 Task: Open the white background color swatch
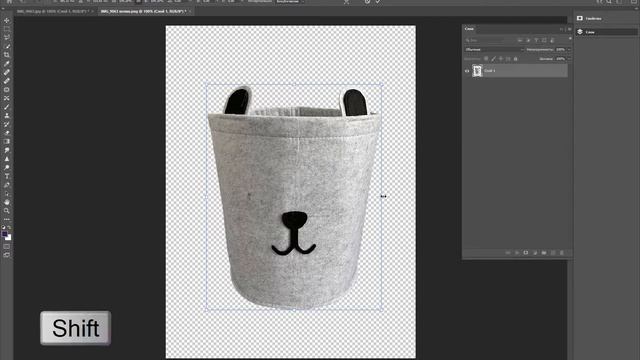9,238
